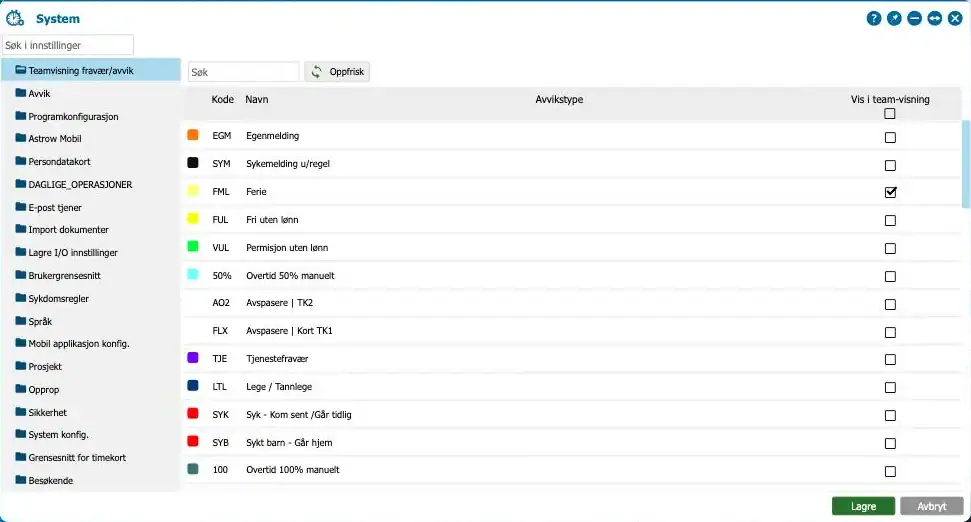Select the Avspasere | Kort TK1 row name
Viewport: 971px width, 522px height.
(x=289, y=331)
